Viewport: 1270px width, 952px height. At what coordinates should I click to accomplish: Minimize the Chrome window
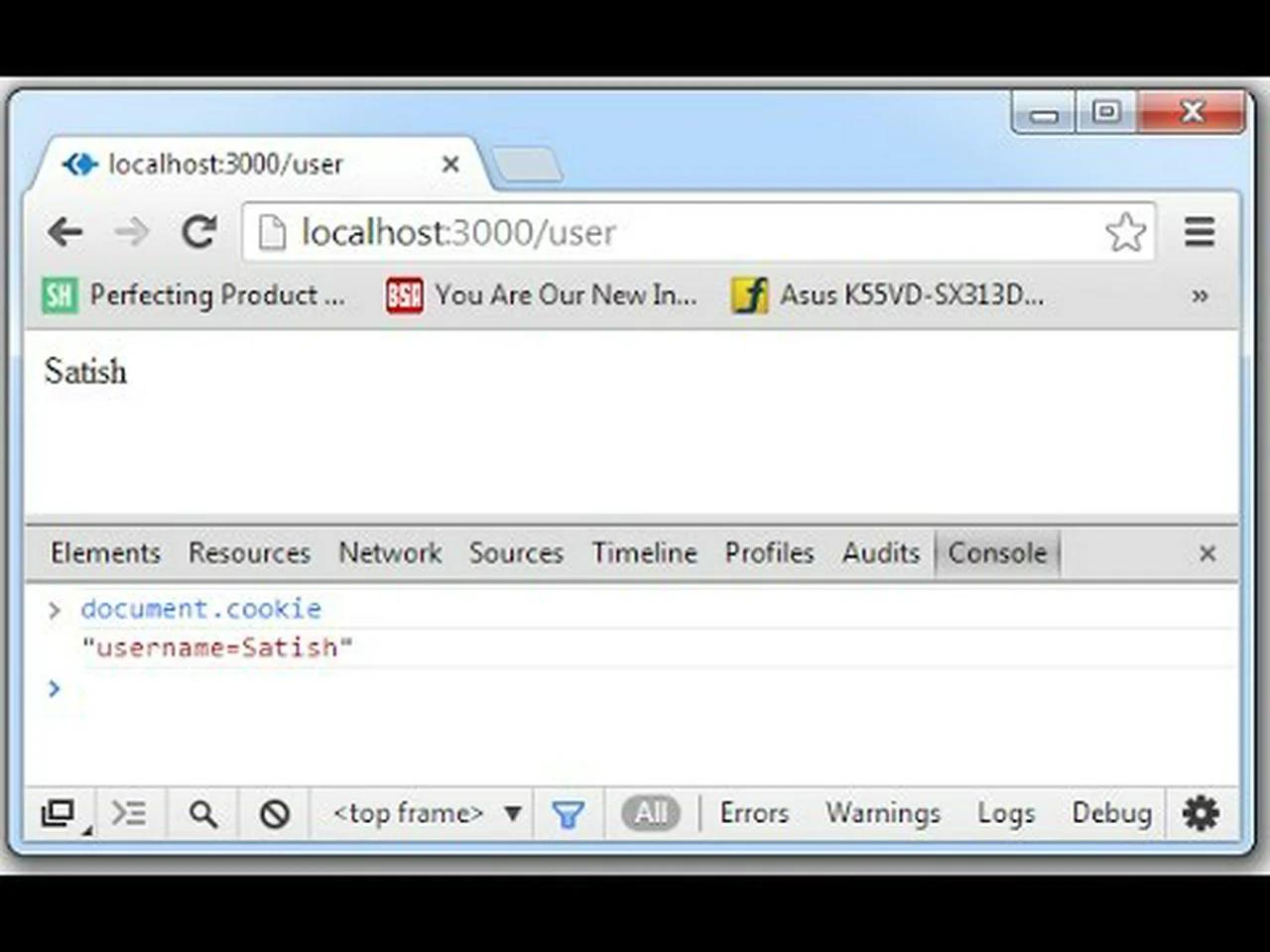[1044, 113]
